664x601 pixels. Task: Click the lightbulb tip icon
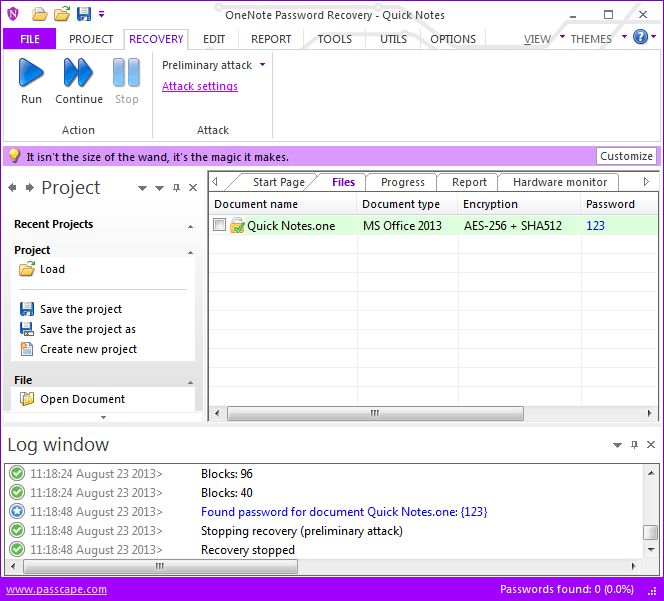coord(14,156)
